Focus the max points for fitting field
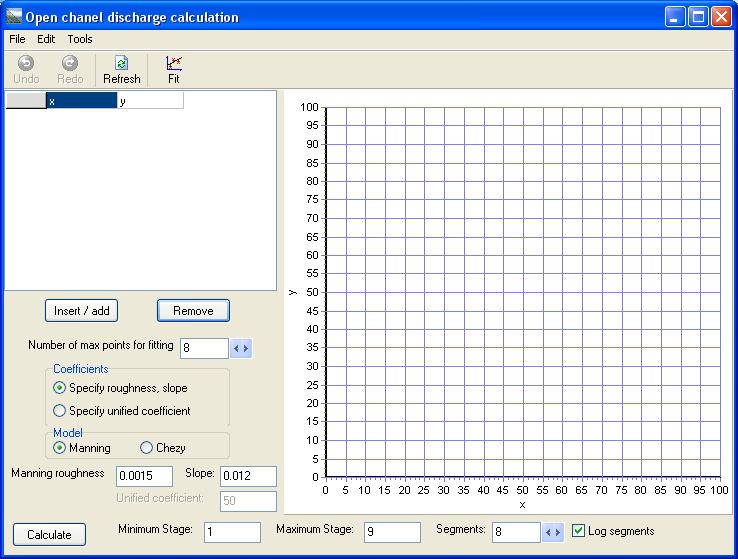 [x=204, y=348]
